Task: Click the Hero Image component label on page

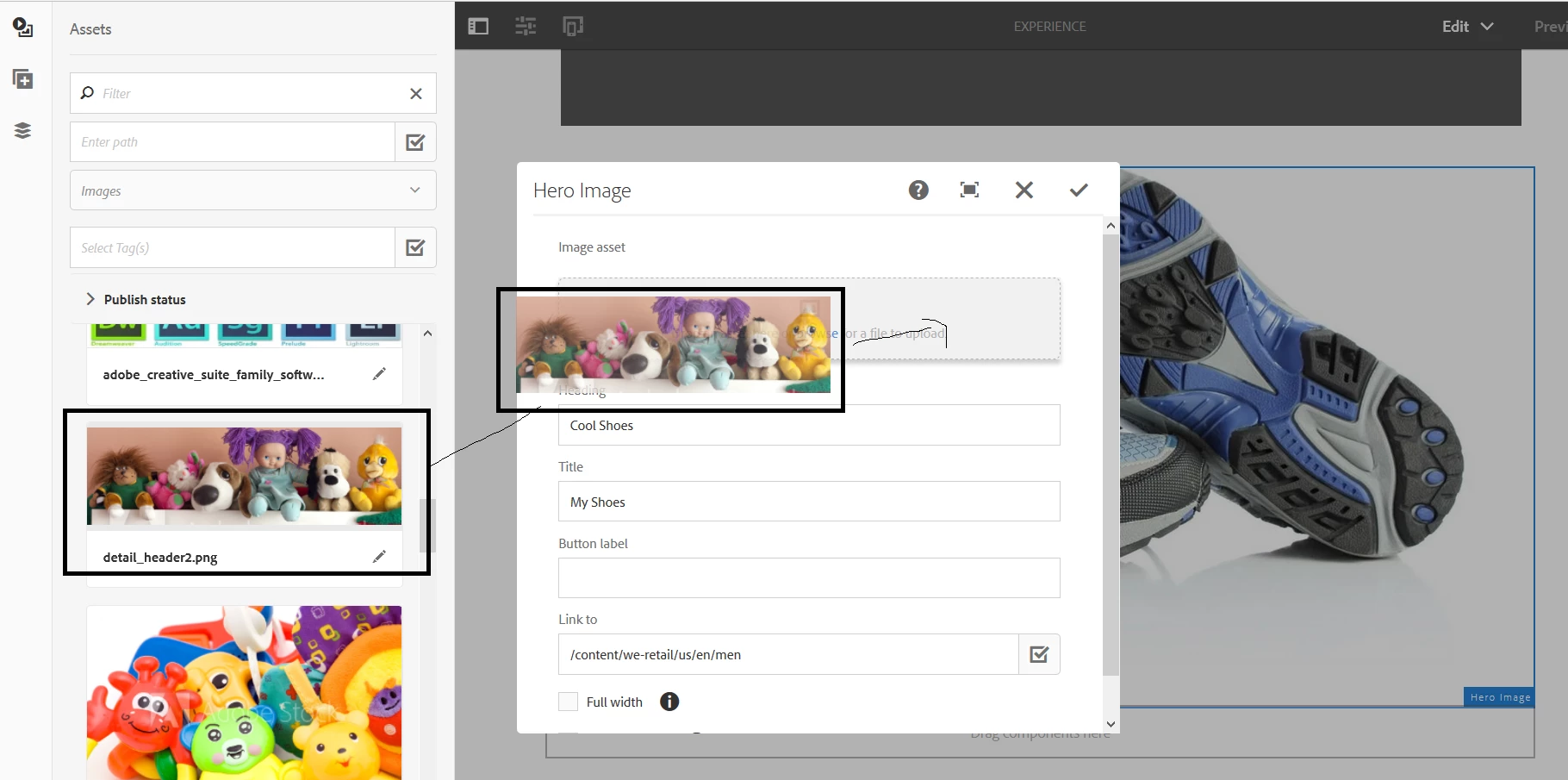Action: click(1500, 697)
